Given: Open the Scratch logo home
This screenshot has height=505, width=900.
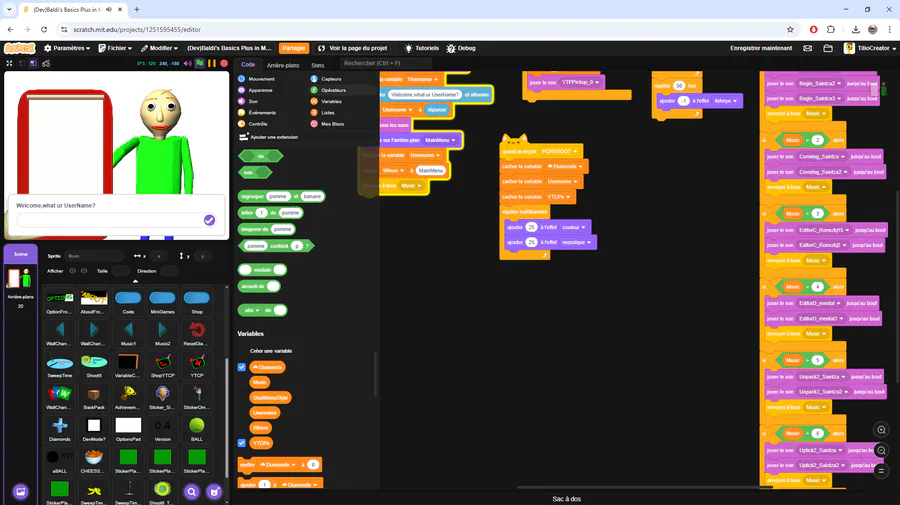Looking at the screenshot, I should (x=20, y=48).
